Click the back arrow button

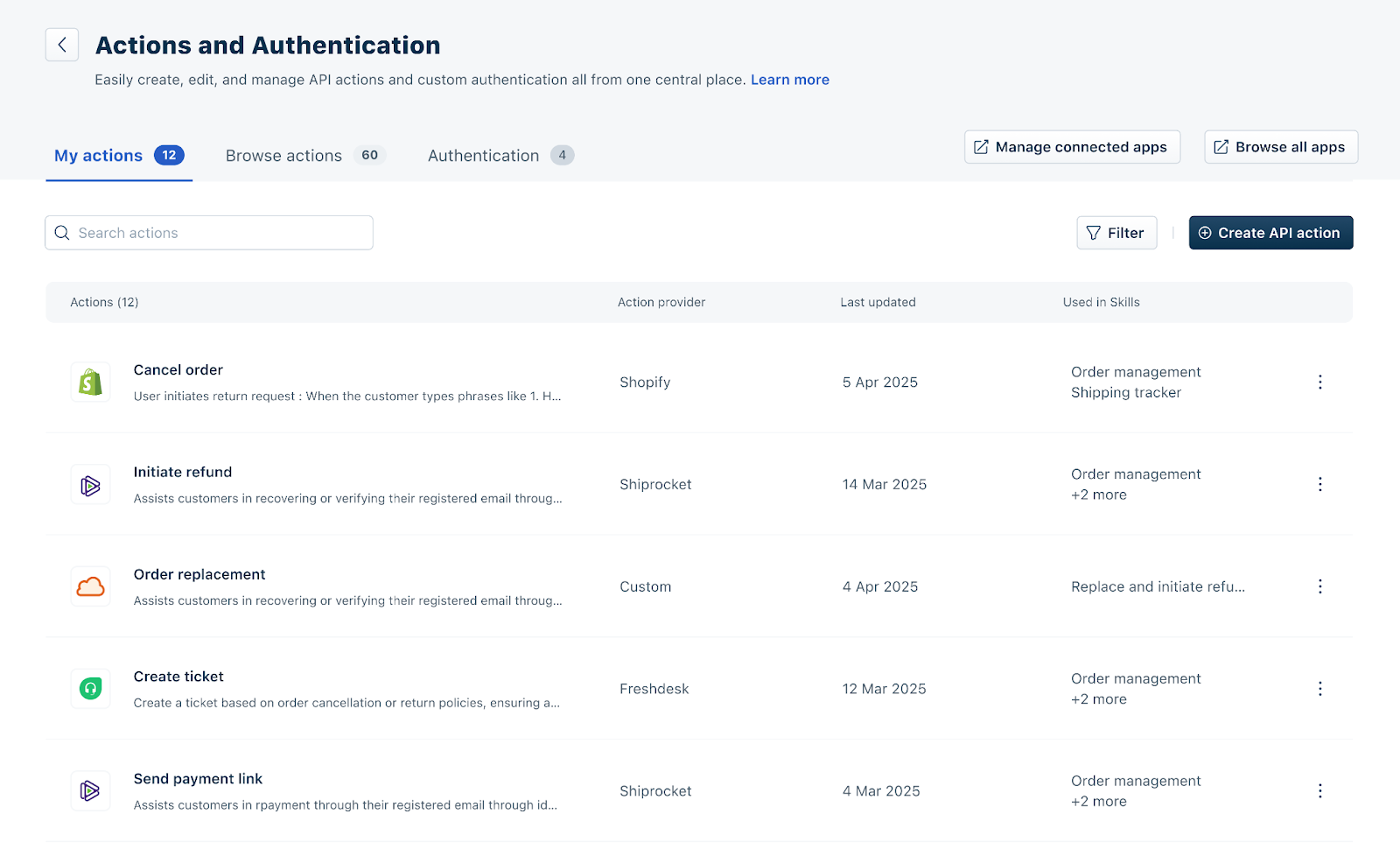62,45
